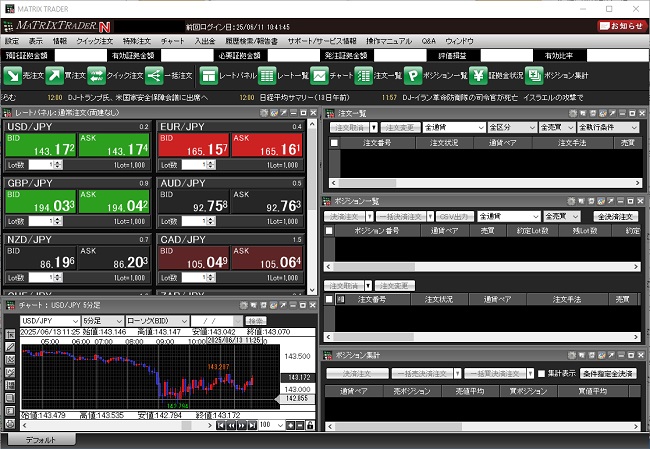The height and width of the screenshot is (449, 650).
Task: Click the ポジション一覧 panel settings gear icon
Action: (571, 201)
